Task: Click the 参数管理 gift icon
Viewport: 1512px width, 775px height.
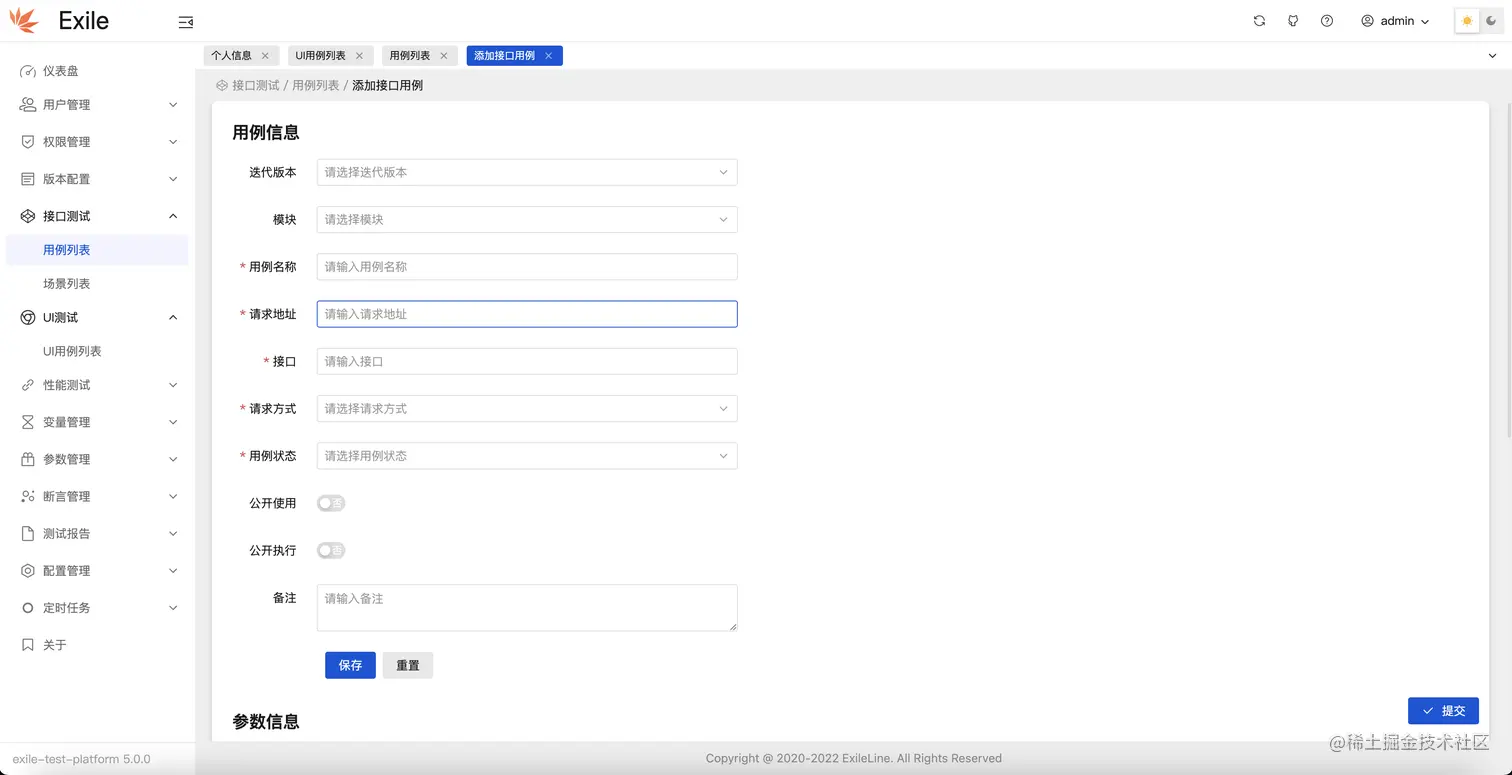Action: [28, 459]
